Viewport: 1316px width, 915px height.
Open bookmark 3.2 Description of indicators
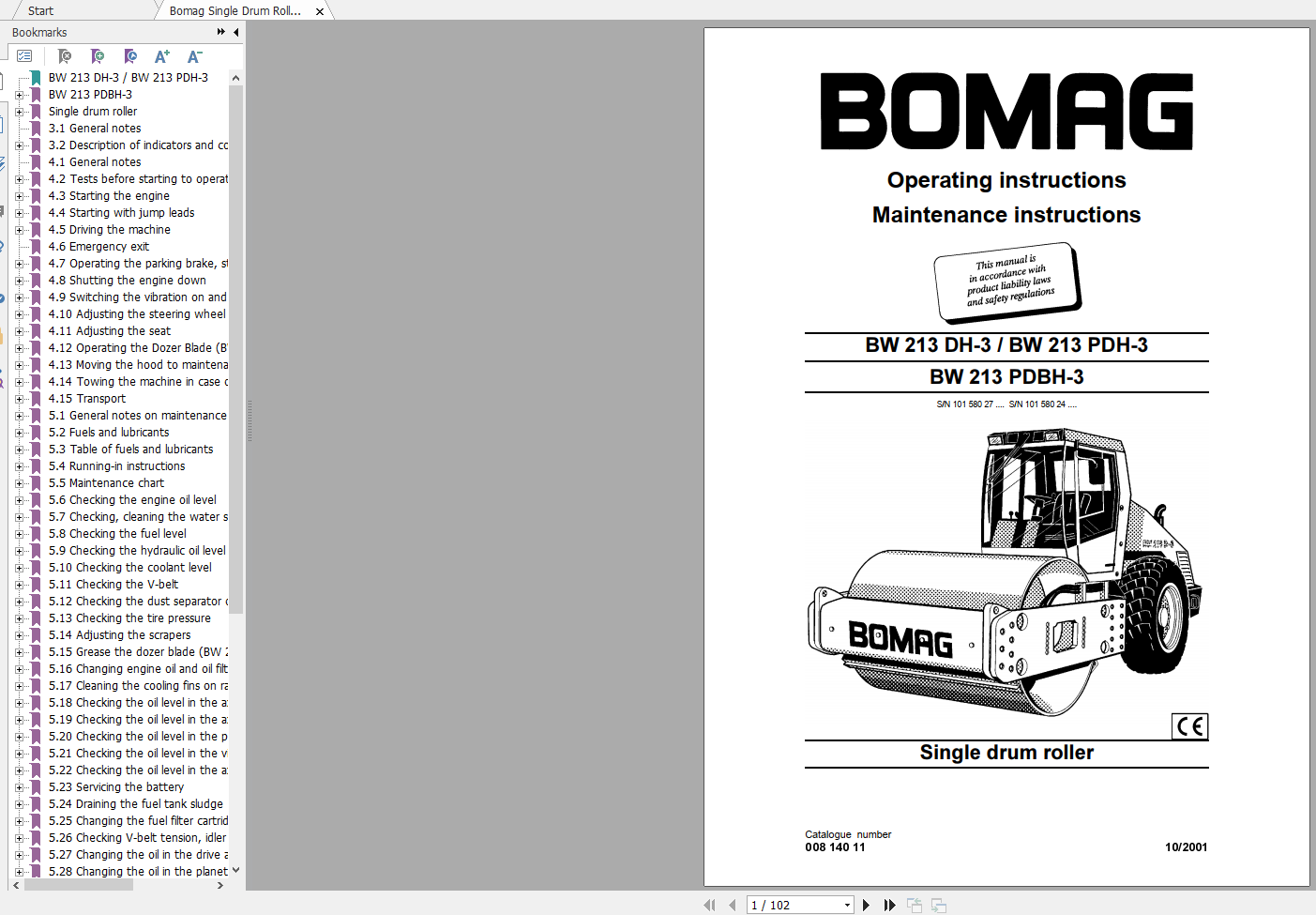(x=138, y=145)
